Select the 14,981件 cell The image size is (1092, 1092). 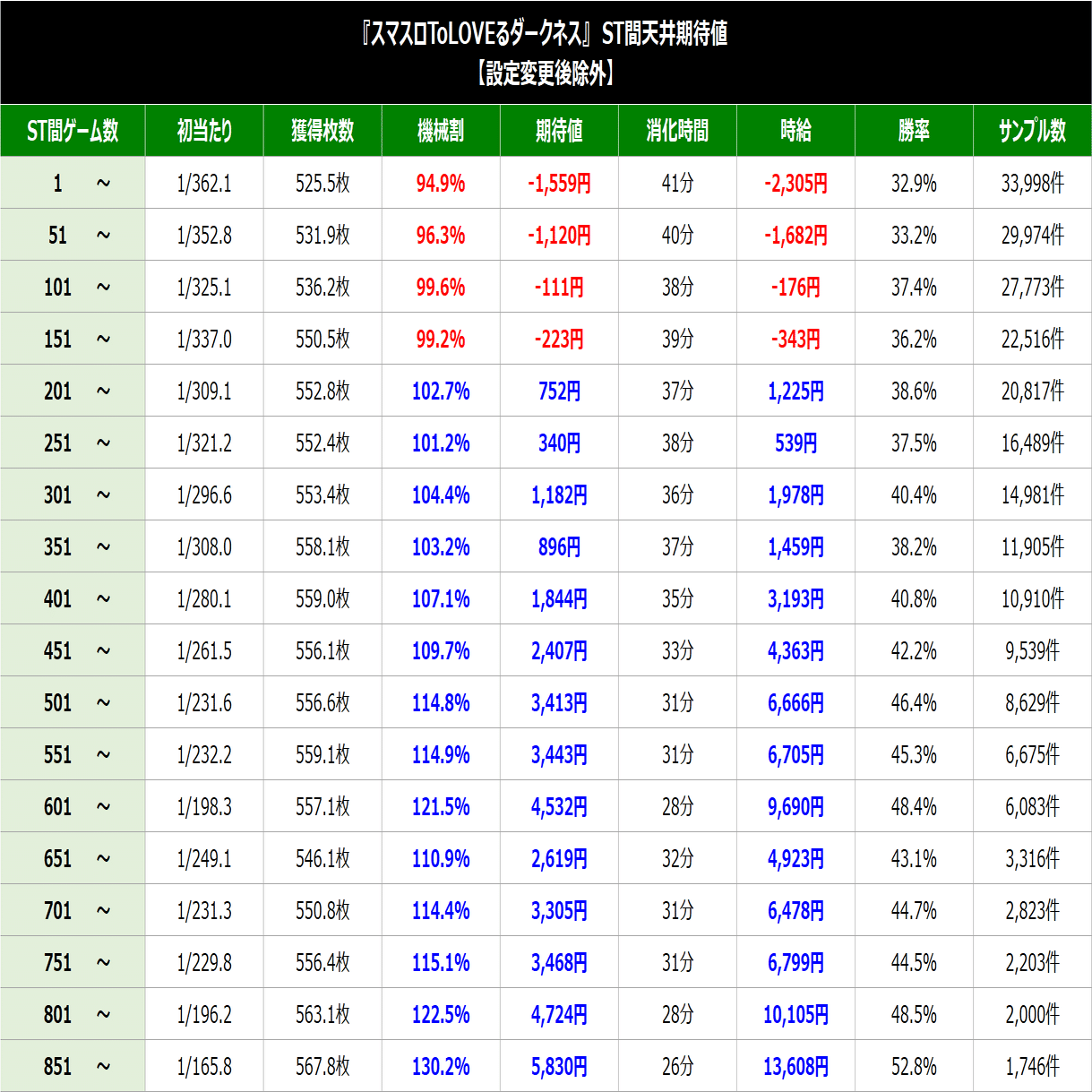pos(1032,495)
